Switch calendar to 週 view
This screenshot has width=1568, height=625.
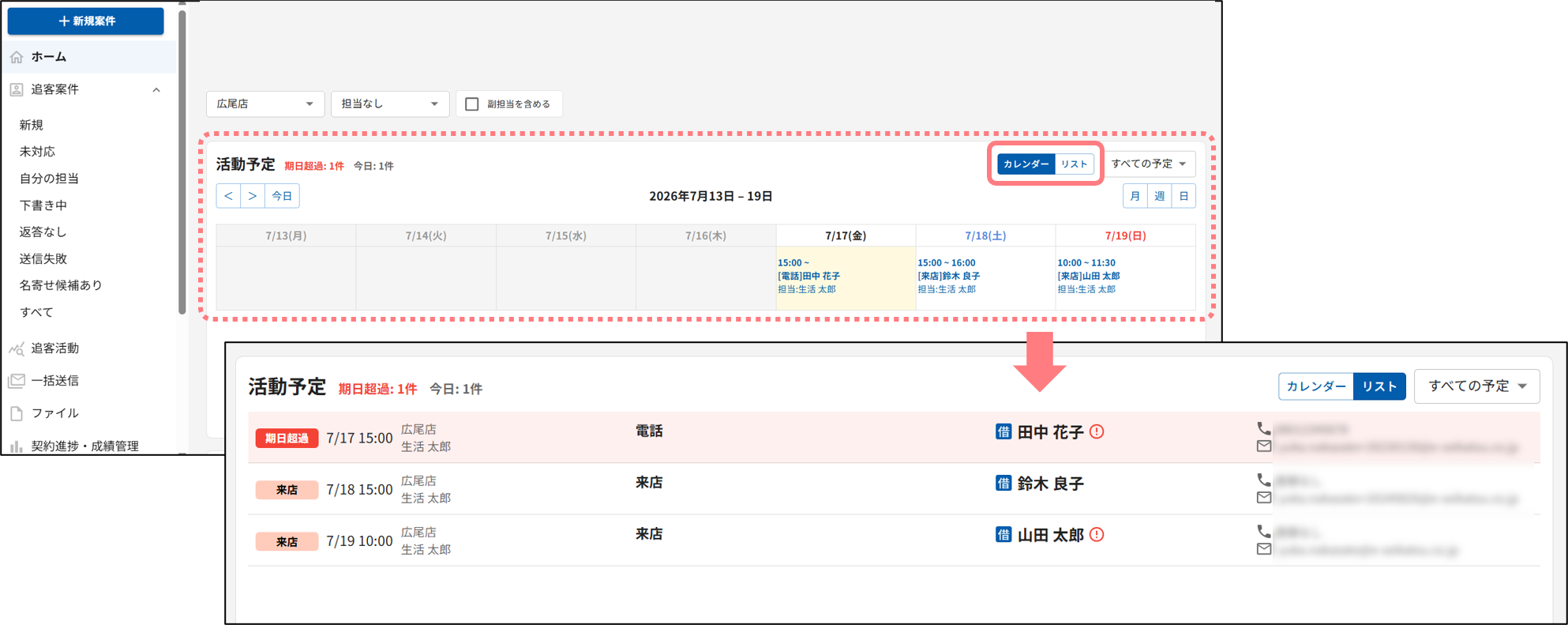click(x=1159, y=196)
